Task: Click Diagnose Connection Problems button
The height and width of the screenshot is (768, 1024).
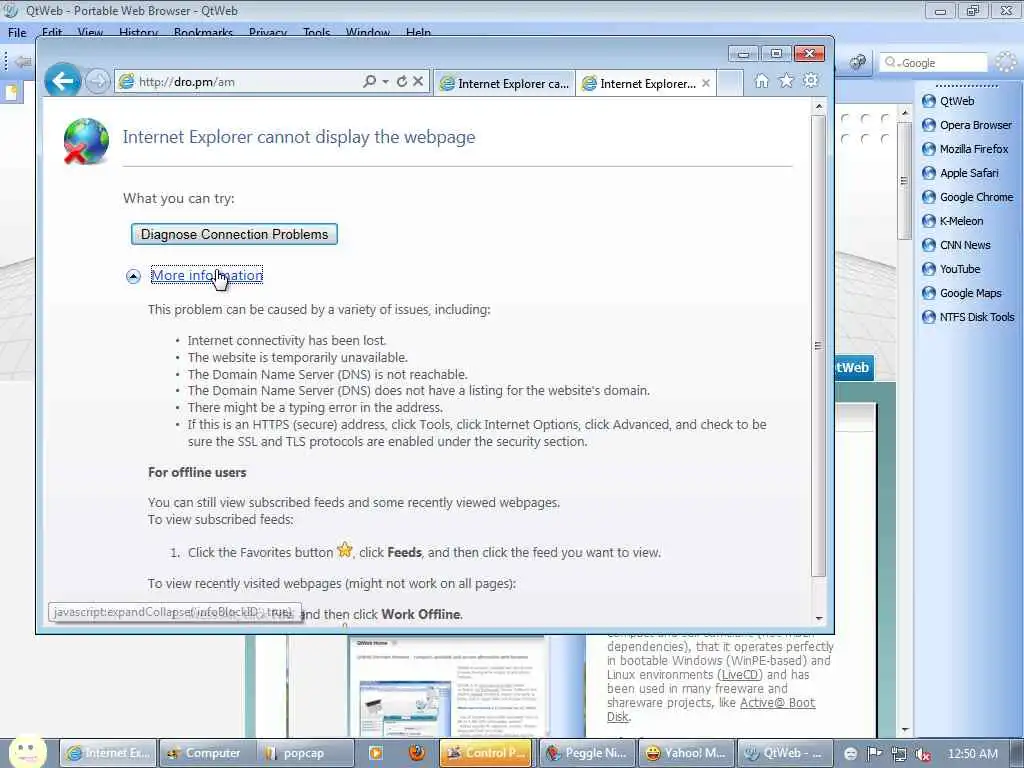Action: click(234, 234)
